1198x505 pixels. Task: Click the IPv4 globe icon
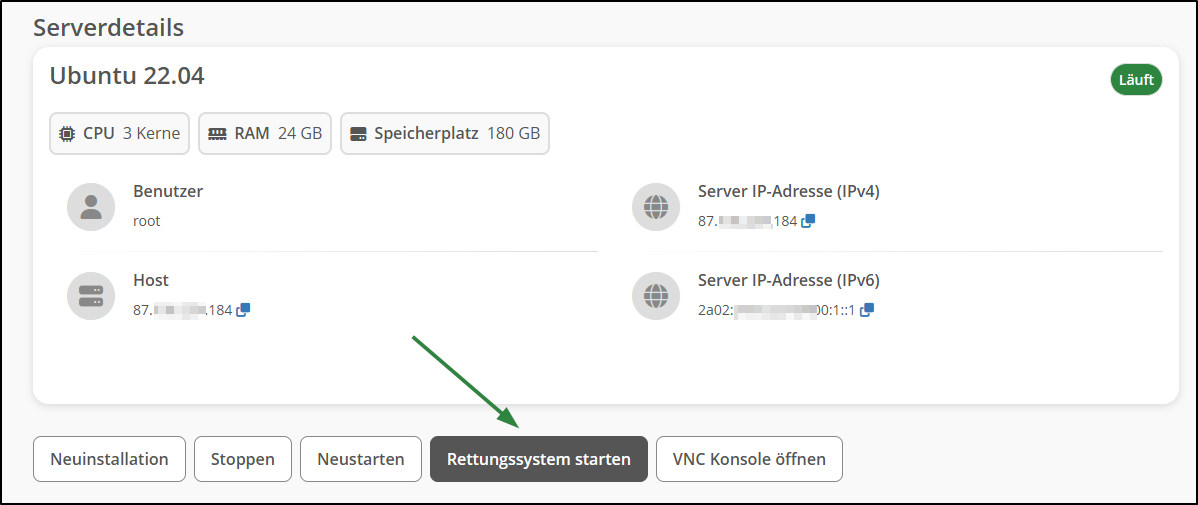click(x=656, y=207)
